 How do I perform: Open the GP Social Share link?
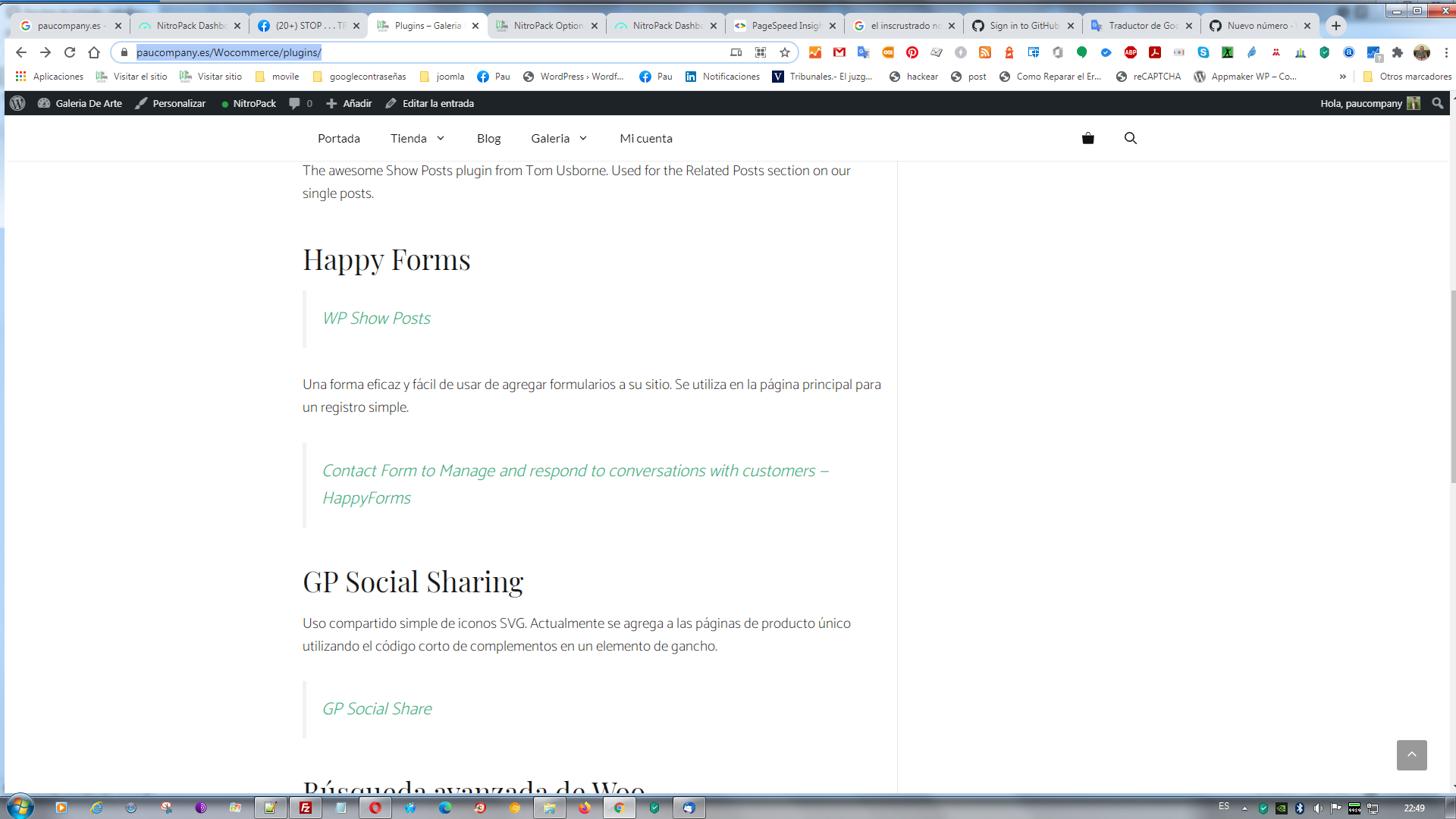coord(377,709)
